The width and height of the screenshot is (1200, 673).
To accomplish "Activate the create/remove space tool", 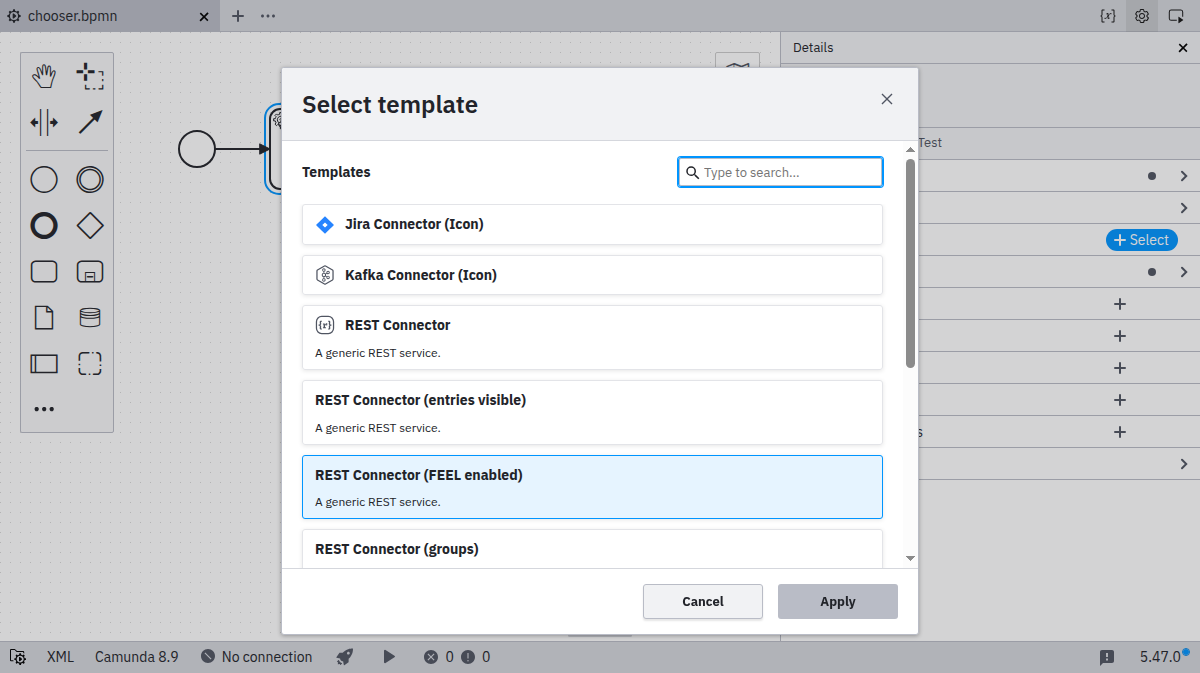I will (x=44, y=122).
